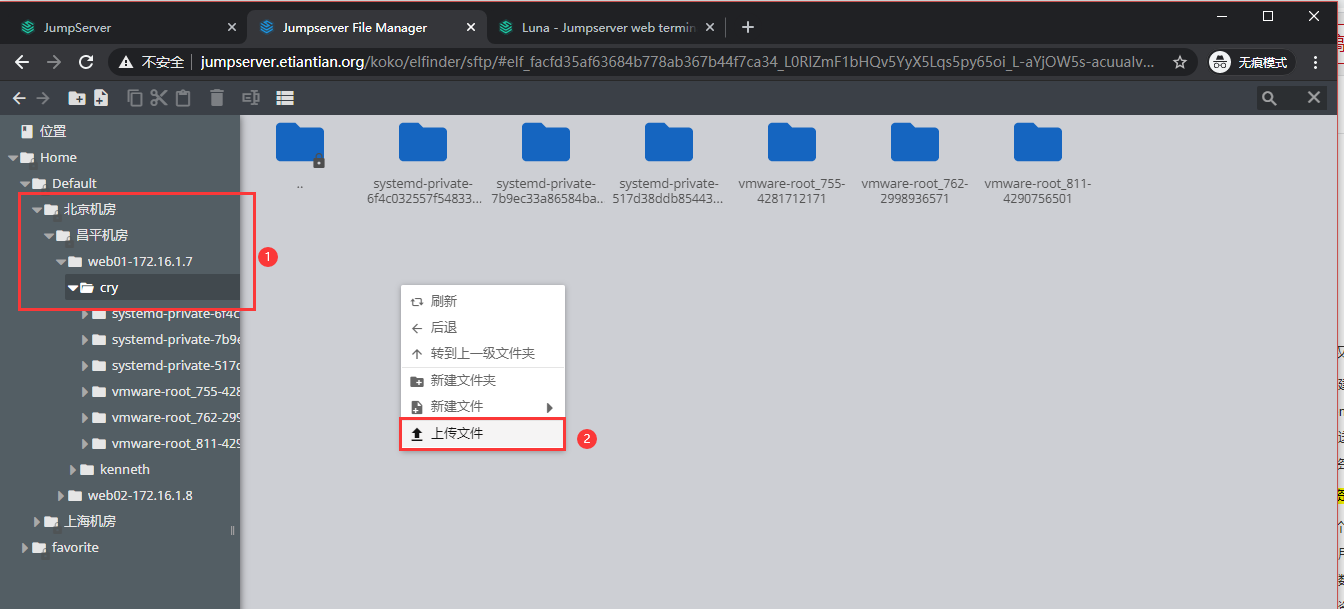Image resolution: width=1344 pixels, height=609 pixels.
Task: Reload the page with the browser refresh icon
Action: point(86,62)
